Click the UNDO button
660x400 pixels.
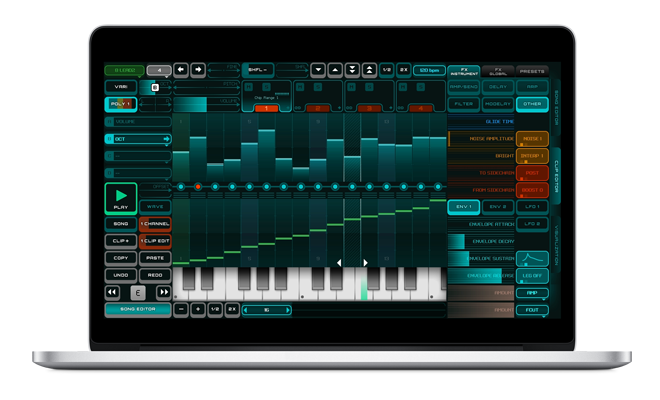coord(121,275)
